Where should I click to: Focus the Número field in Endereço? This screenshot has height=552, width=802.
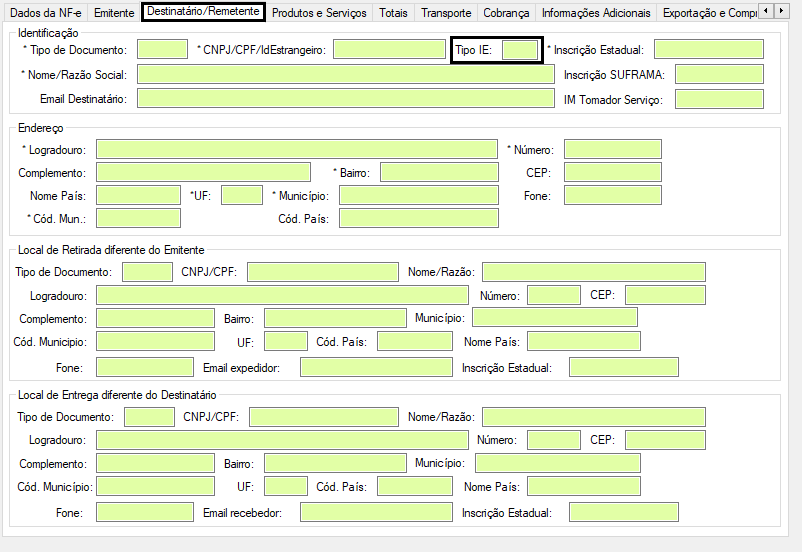613,149
